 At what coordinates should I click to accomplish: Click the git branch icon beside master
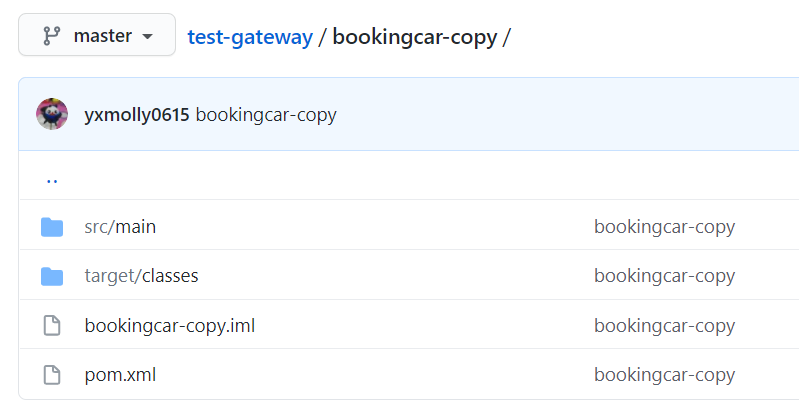[51, 36]
